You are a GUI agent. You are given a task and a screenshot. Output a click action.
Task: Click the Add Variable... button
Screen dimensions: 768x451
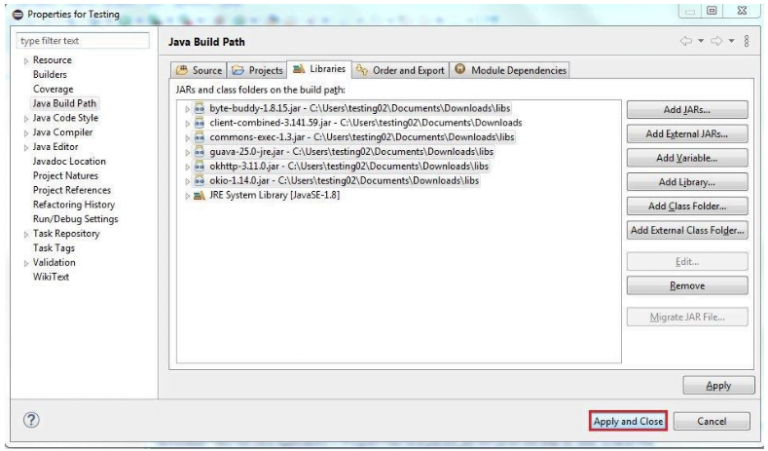coord(687,158)
